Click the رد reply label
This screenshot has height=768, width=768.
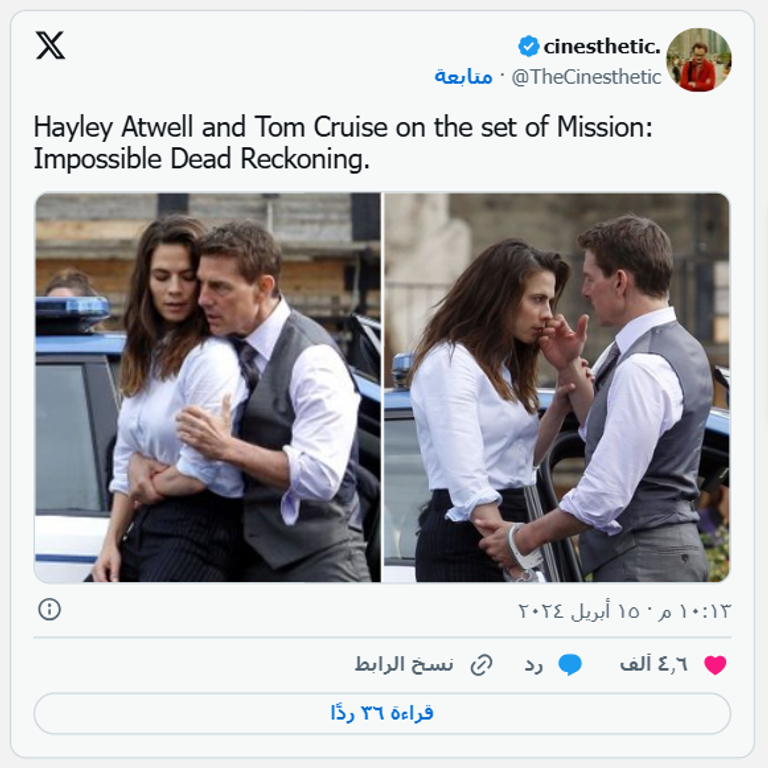click(x=534, y=665)
